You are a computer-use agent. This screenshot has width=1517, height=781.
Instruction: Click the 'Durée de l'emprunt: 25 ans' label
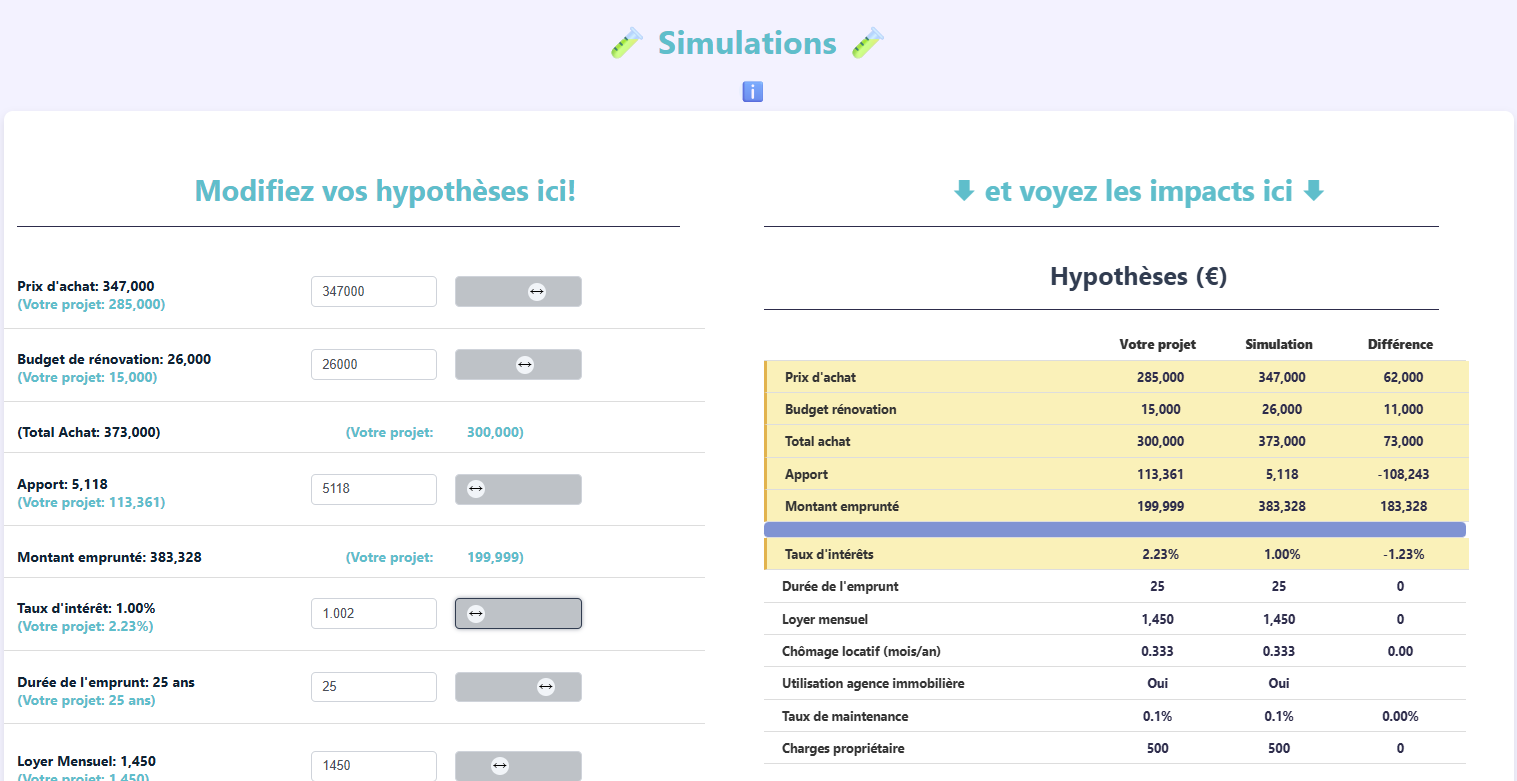pyautogui.click(x=106, y=682)
